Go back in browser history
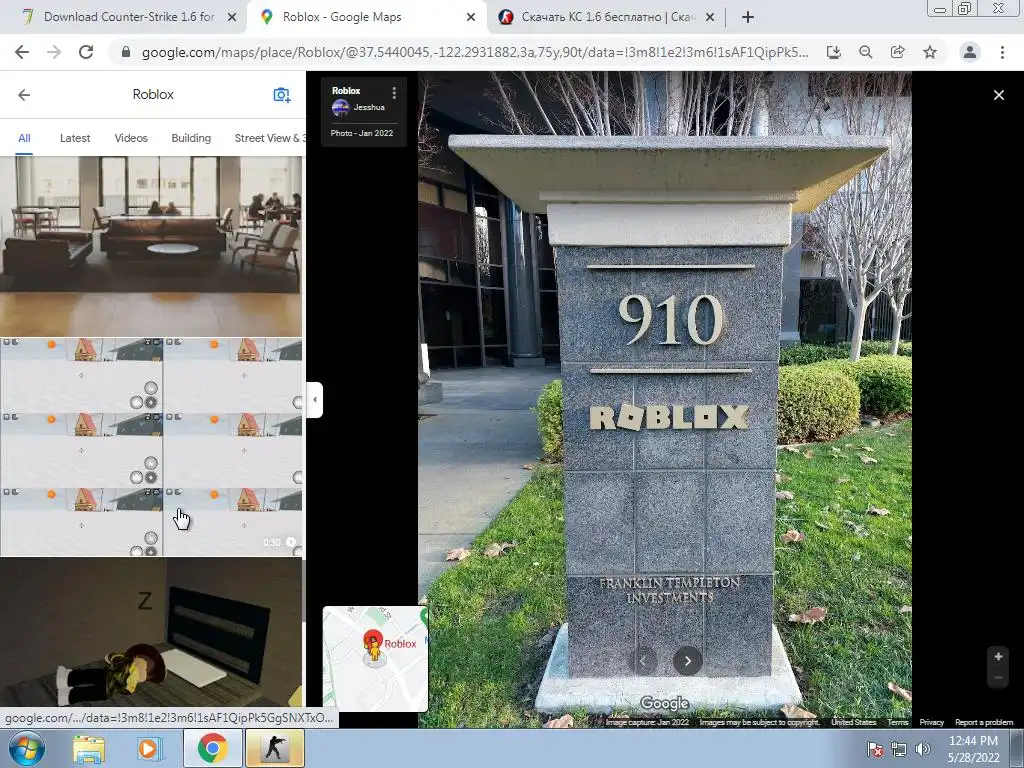This screenshot has height=768, width=1024. [x=22, y=52]
